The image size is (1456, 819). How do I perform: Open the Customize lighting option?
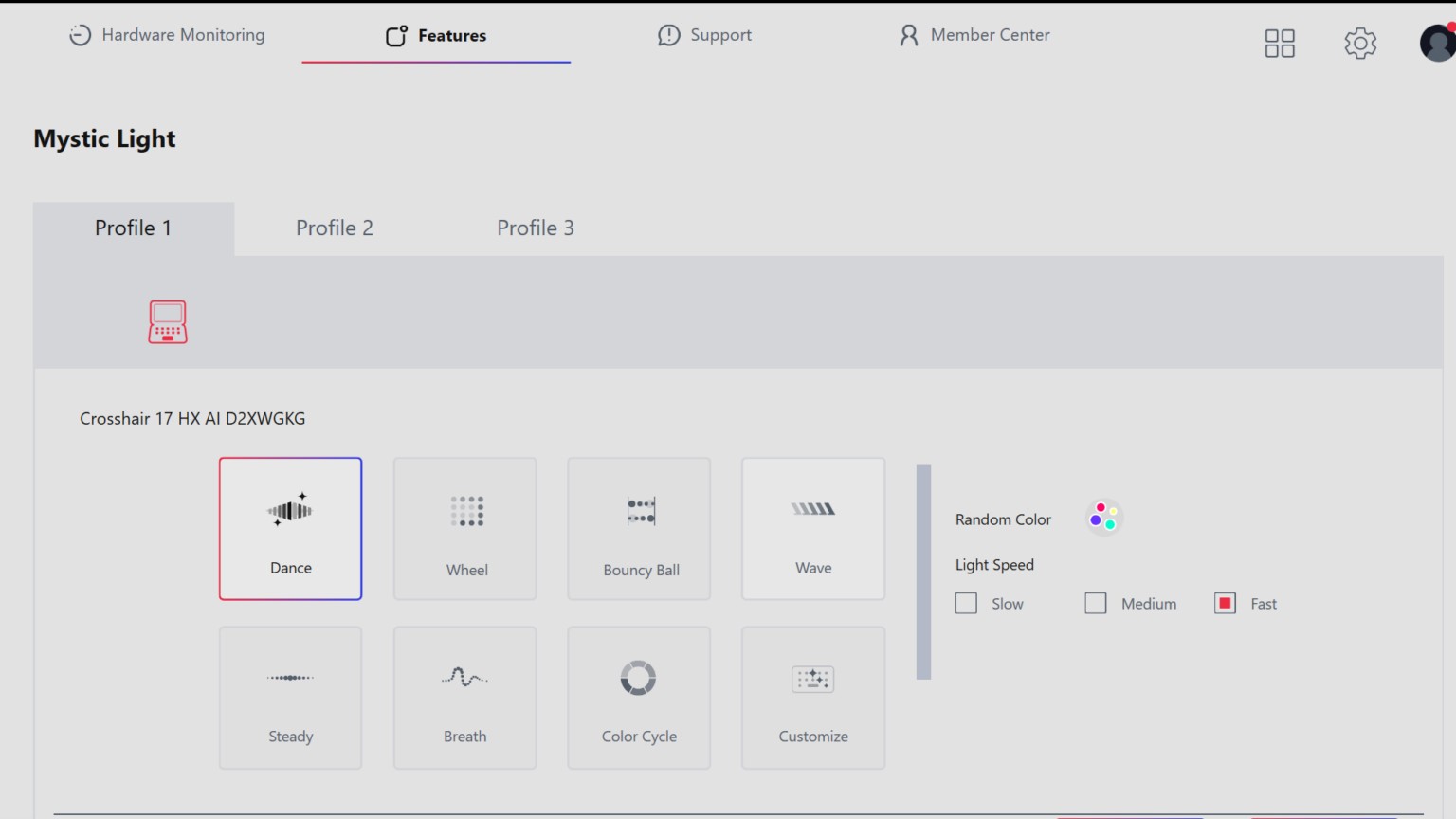[813, 698]
